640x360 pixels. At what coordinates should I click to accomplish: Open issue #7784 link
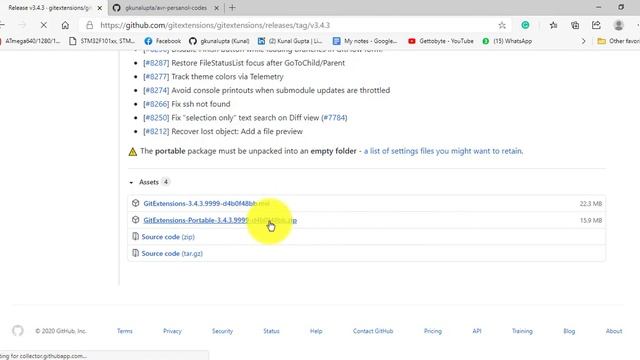tap(334, 118)
